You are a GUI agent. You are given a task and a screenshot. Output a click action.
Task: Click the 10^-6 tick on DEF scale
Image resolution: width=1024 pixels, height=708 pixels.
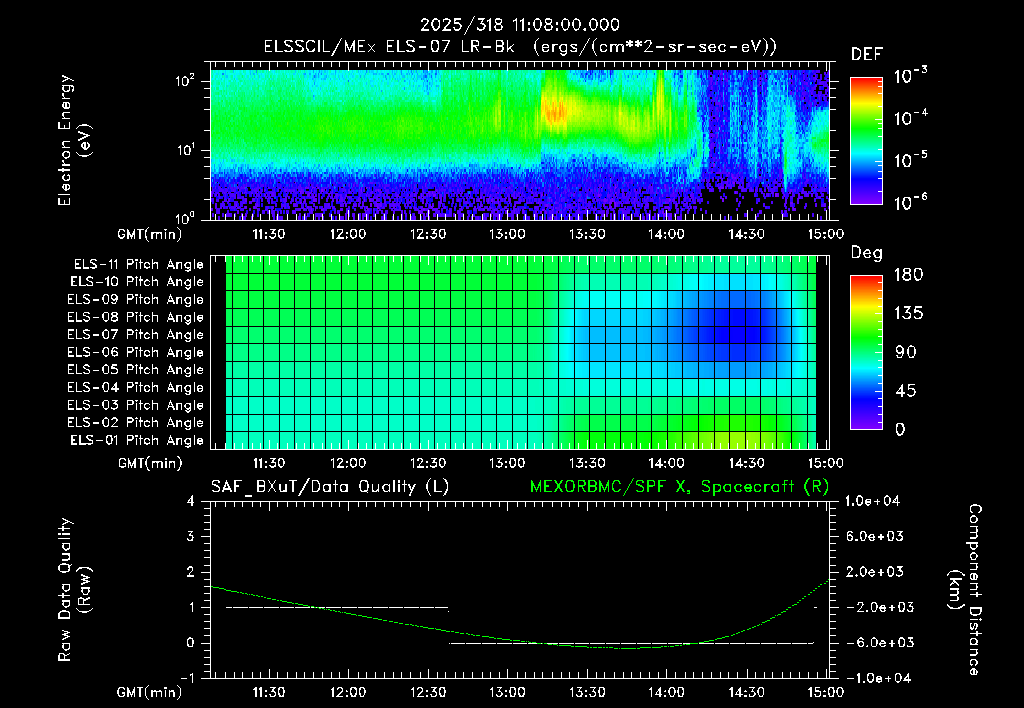click(911, 202)
